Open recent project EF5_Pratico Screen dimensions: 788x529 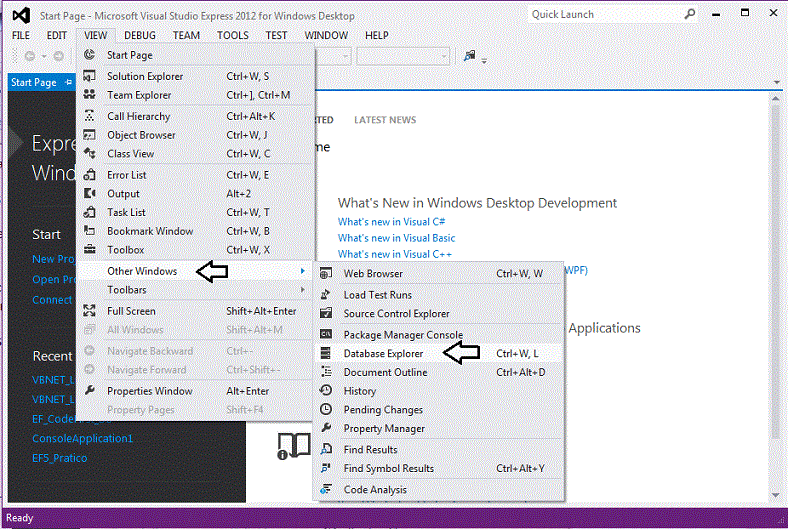59,458
